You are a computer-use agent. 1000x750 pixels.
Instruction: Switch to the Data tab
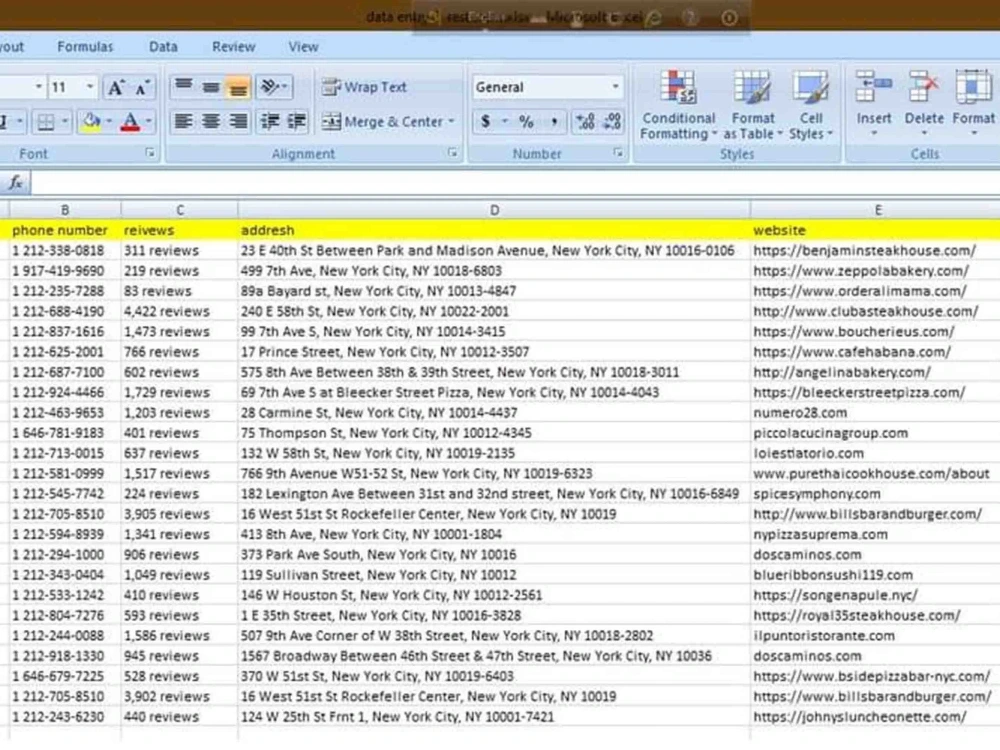[x=163, y=47]
